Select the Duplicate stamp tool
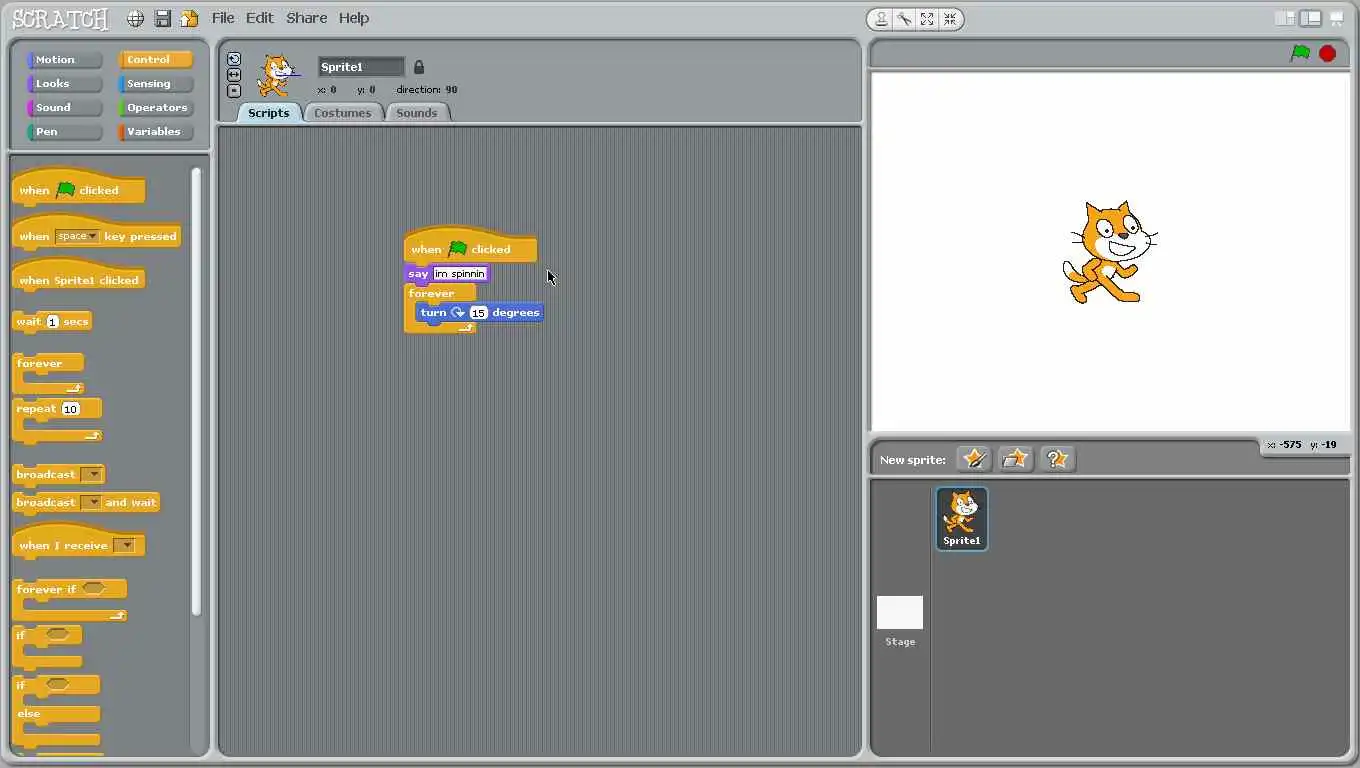Viewport: 1360px width, 768px height. coord(881,18)
